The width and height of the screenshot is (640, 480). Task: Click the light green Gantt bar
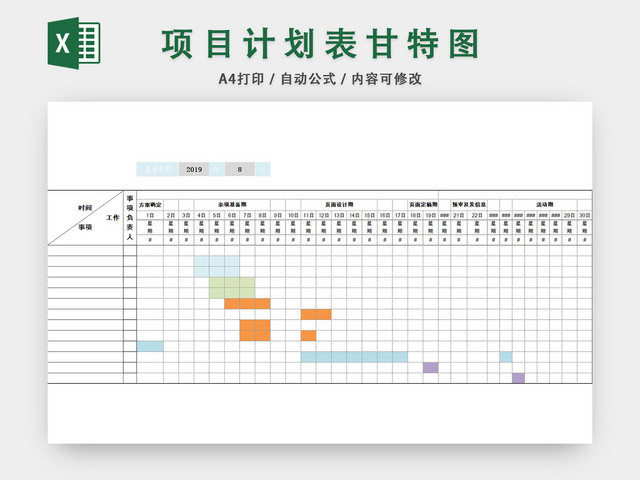pos(232,288)
